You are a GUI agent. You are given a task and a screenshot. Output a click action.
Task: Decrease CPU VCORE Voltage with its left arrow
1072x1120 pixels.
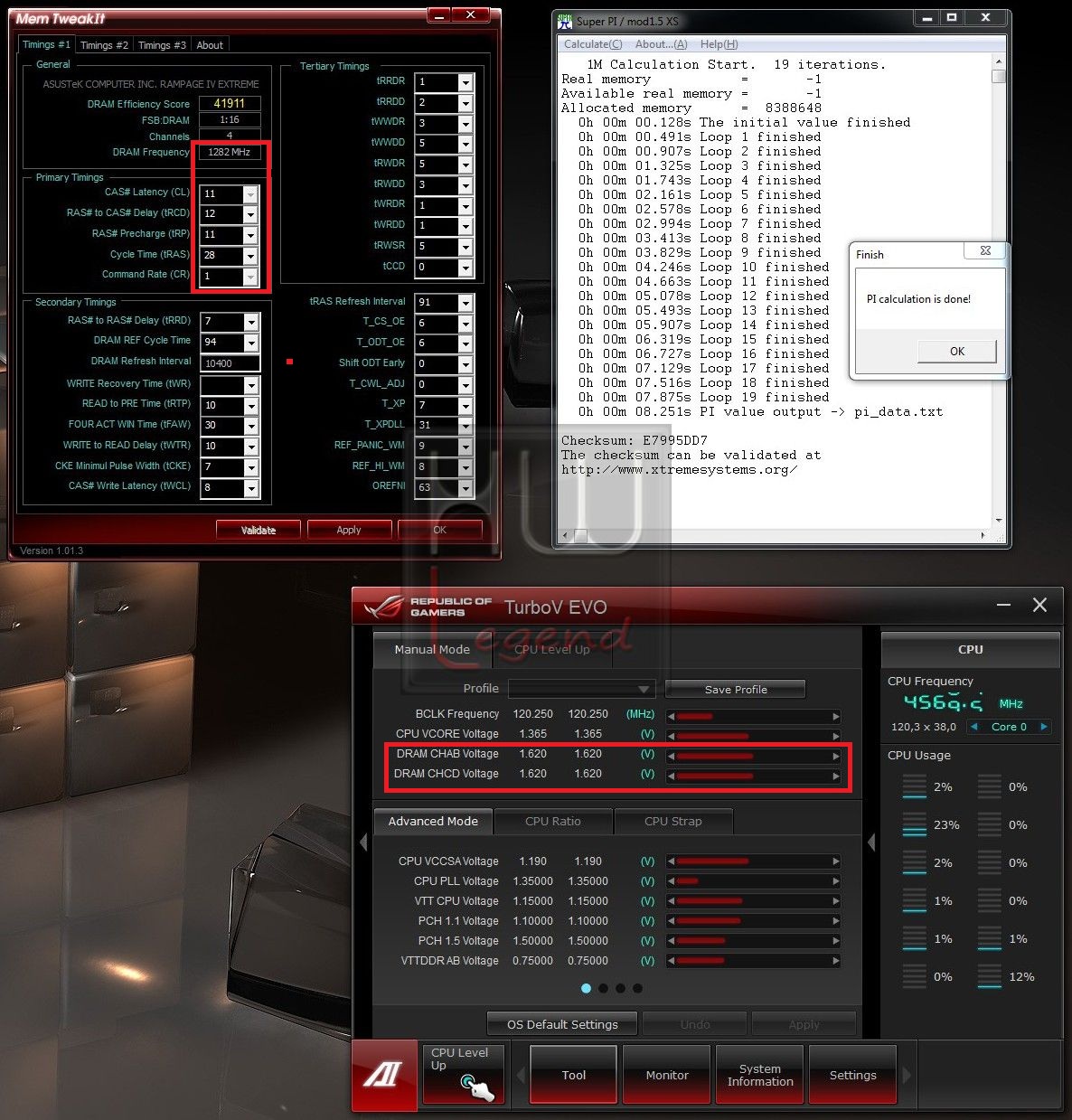click(672, 736)
